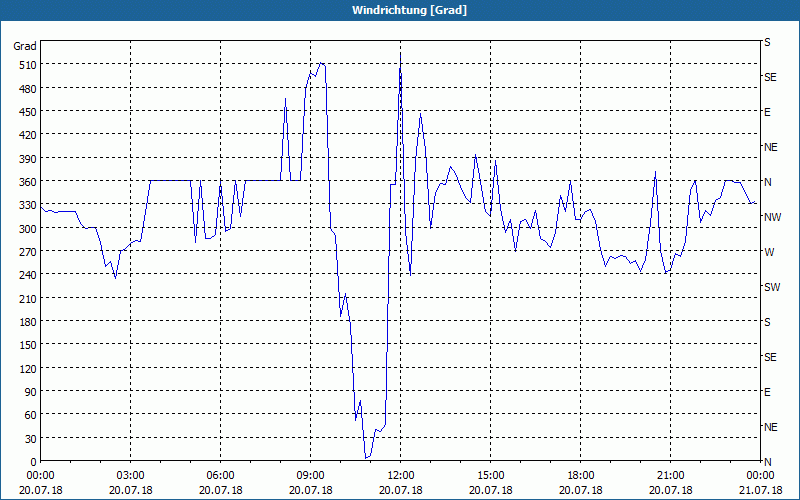Select the 15:00 time axis label
The image size is (800, 500).
[x=491, y=476]
